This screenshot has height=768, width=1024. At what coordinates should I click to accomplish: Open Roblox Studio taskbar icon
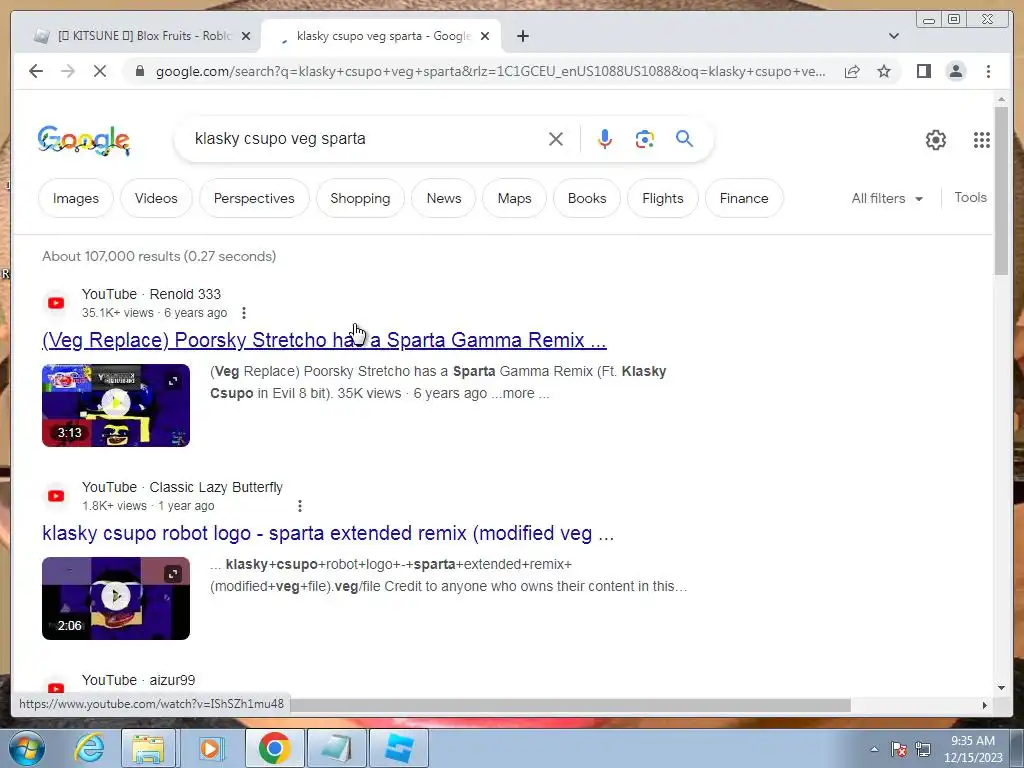[x=398, y=748]
